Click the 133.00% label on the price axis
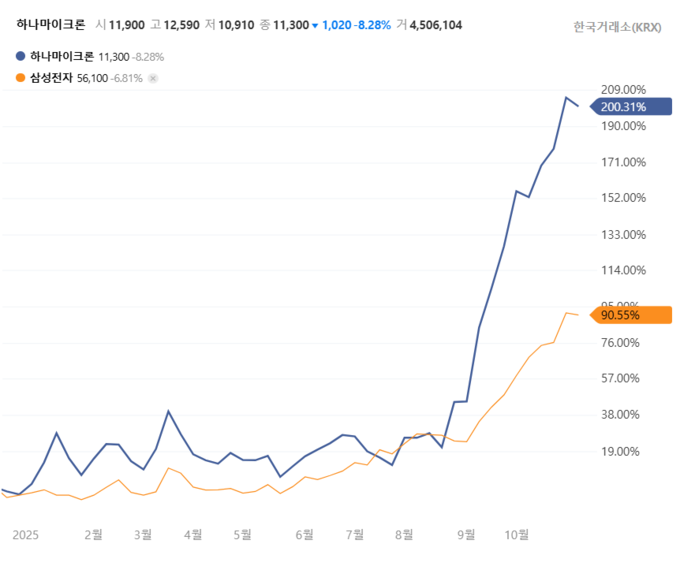Image resolution: width=680 pixels, height=566 pixels. click(x=624, y=234)
